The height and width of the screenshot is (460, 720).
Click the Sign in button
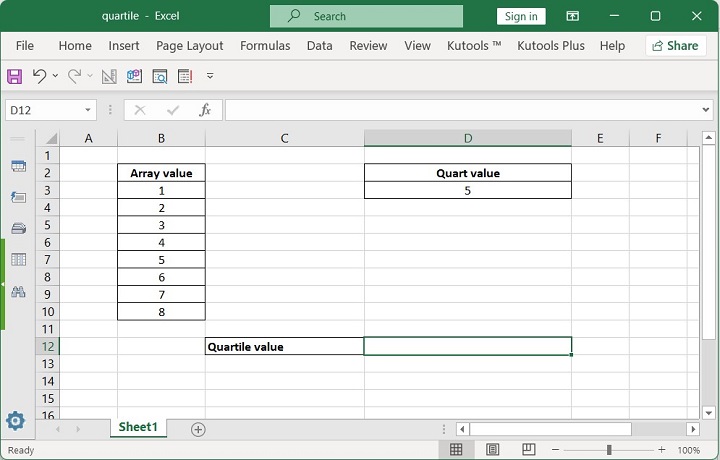(521, 16)
